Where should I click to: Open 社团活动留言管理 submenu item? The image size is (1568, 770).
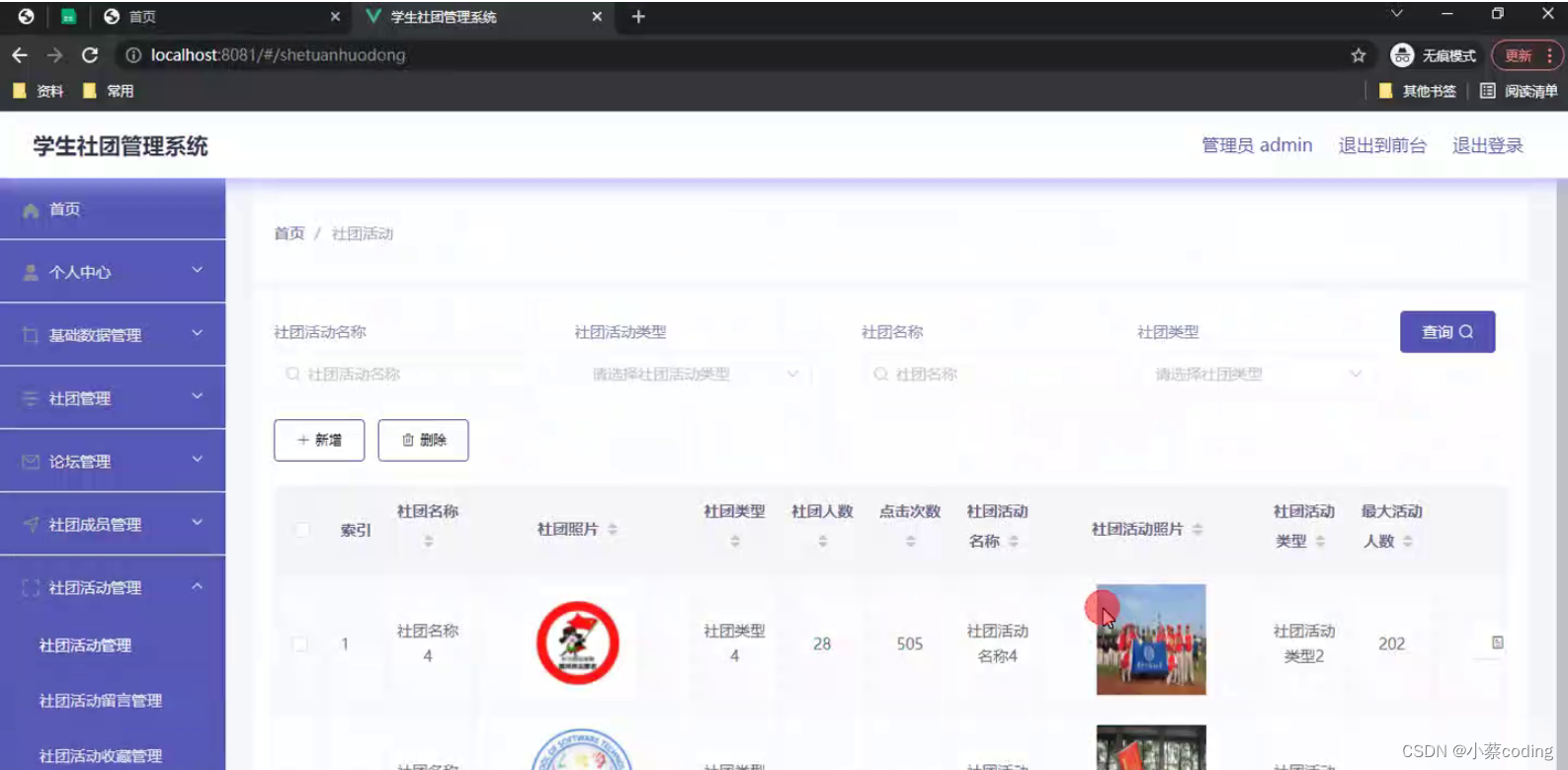click(x=101, y=701)
